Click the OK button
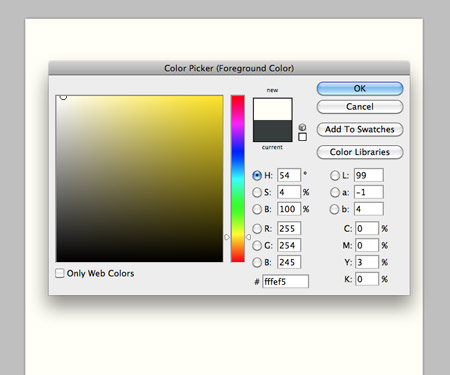The image size is (450, 375). point(360,89)
